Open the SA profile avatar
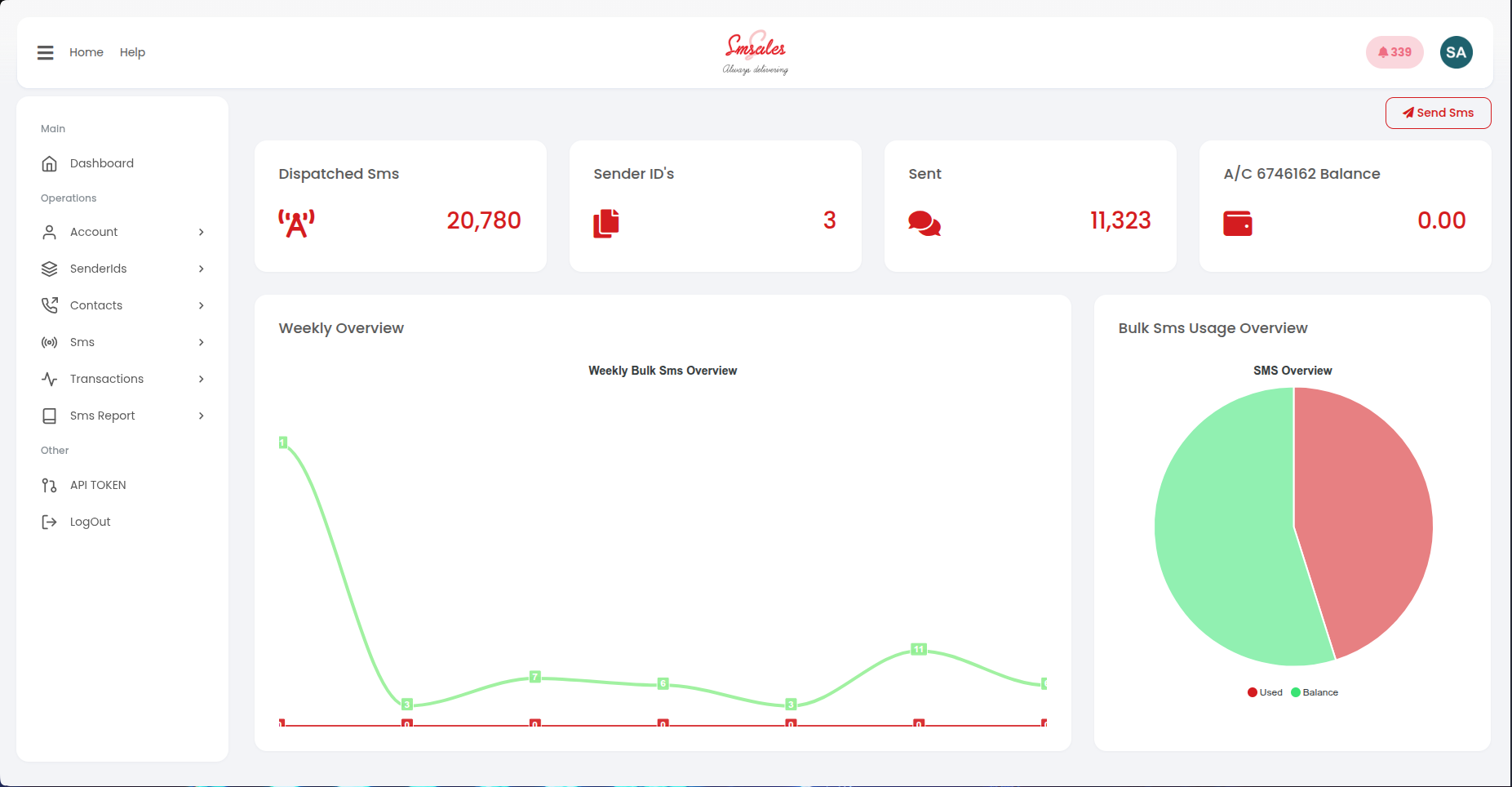The height and width of the screenshot is (787, 1512). pyautogui.click(x=1456, y=51)
